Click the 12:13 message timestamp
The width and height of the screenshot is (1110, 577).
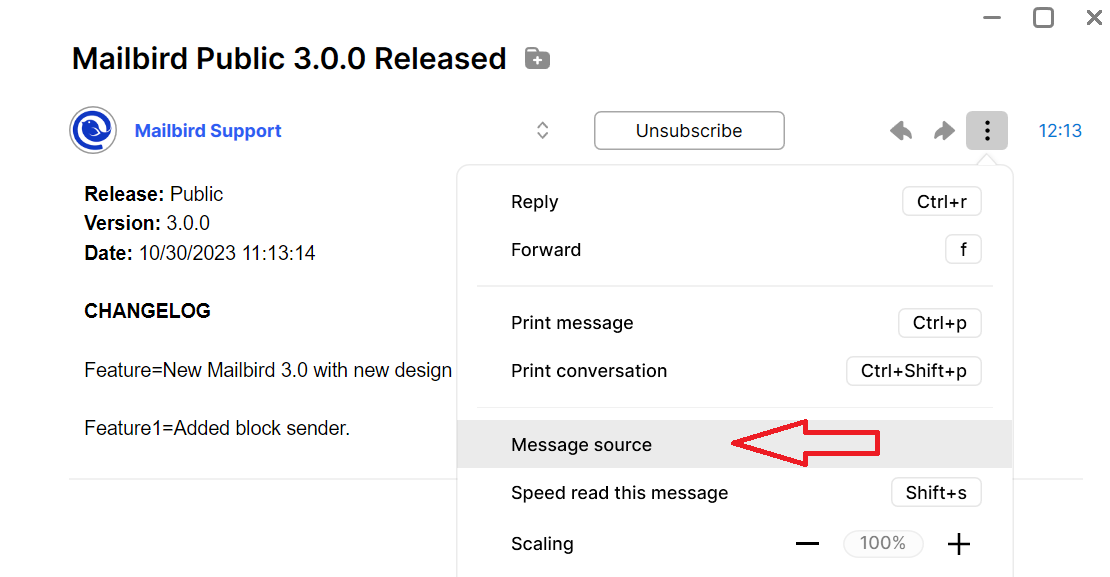(x=1060, y=131)
